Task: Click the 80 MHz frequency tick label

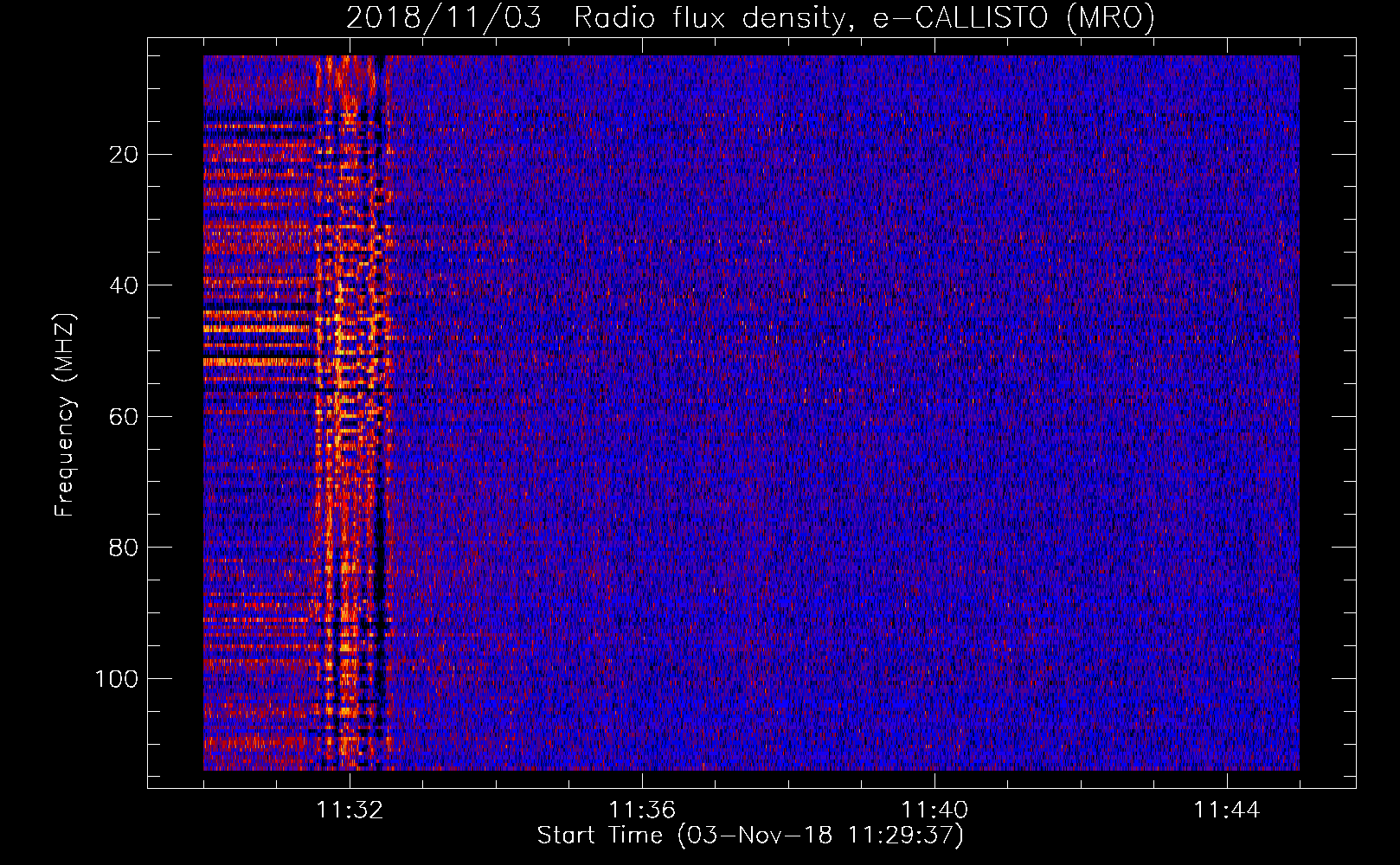Action: (125, 548)
